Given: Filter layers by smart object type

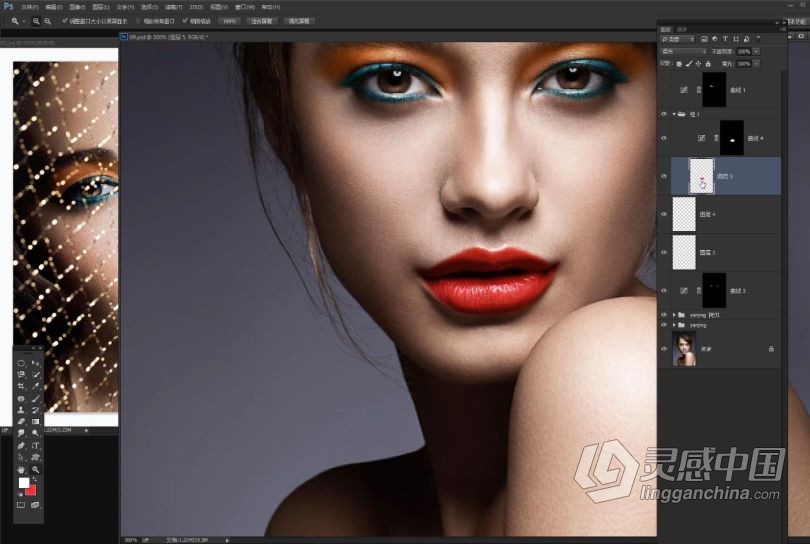Looking at the screenshot, I should pos(746,39).
